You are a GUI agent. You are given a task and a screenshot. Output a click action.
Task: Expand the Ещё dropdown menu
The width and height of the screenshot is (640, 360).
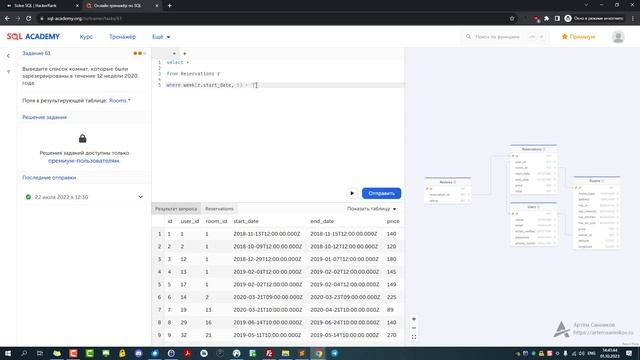pyautogui.click(x=161, y=37)
